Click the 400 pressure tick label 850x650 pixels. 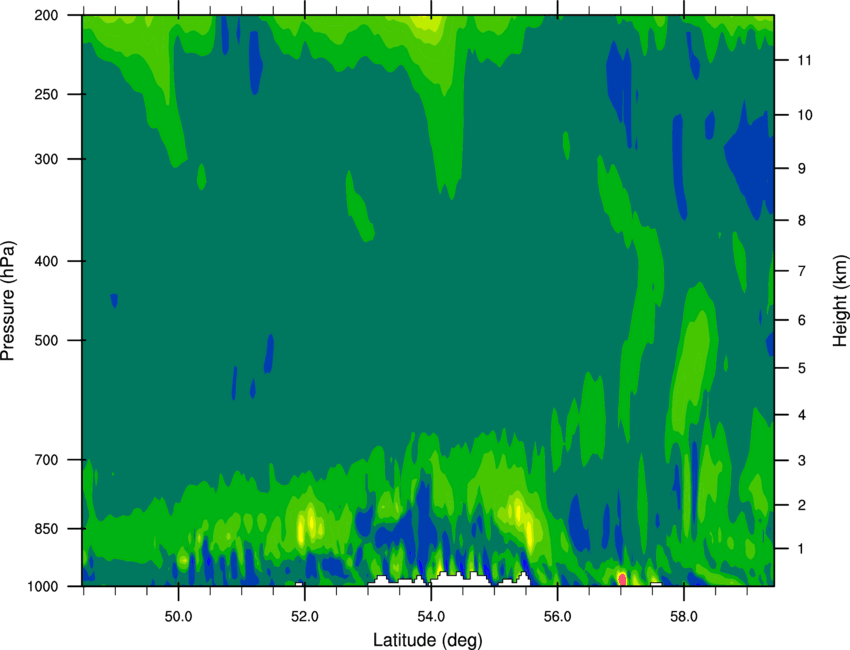click(x=46, y=261)
